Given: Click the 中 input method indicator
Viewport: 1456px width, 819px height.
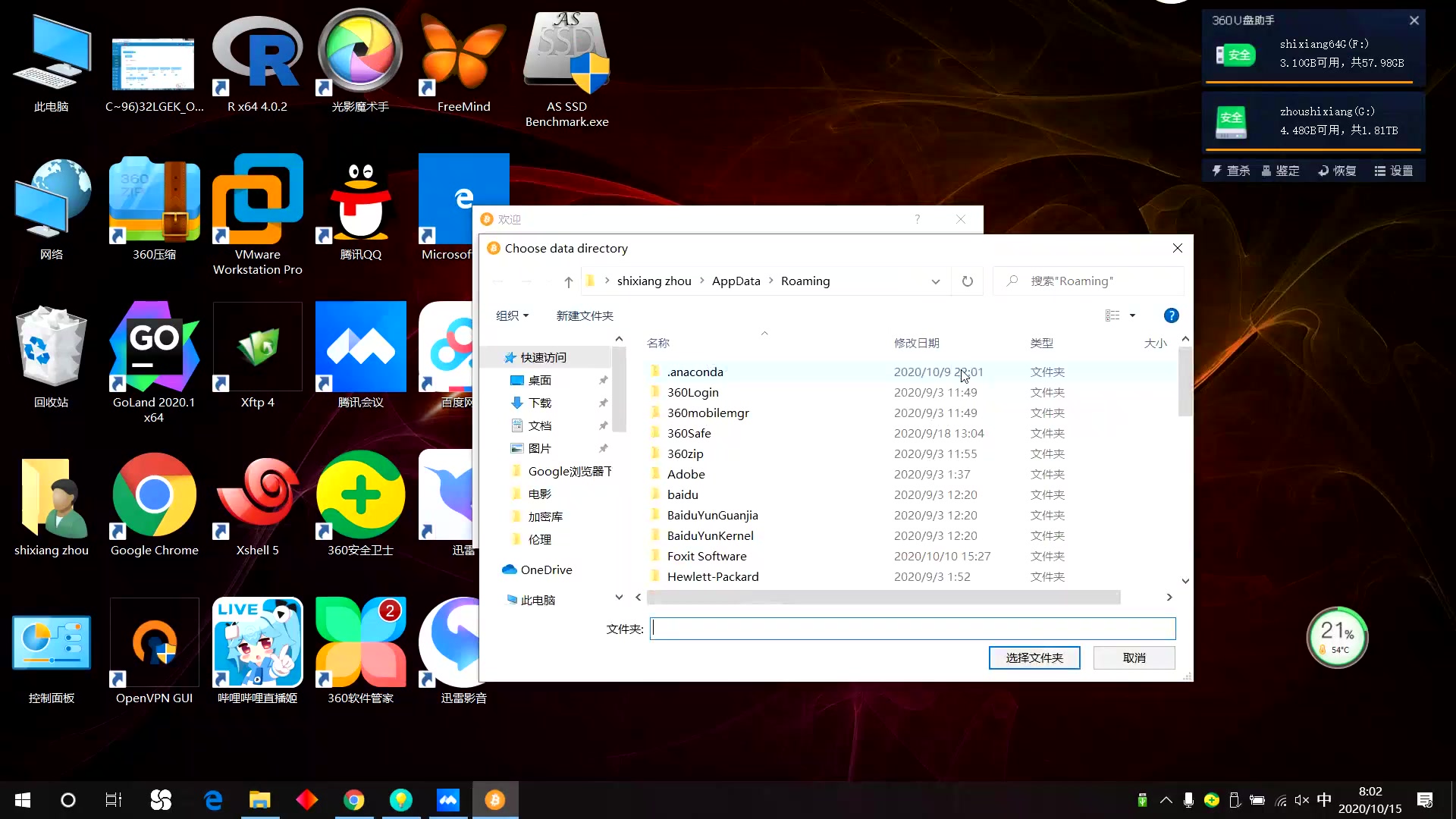Looking at the screenshot, I should click(1324, 800).
